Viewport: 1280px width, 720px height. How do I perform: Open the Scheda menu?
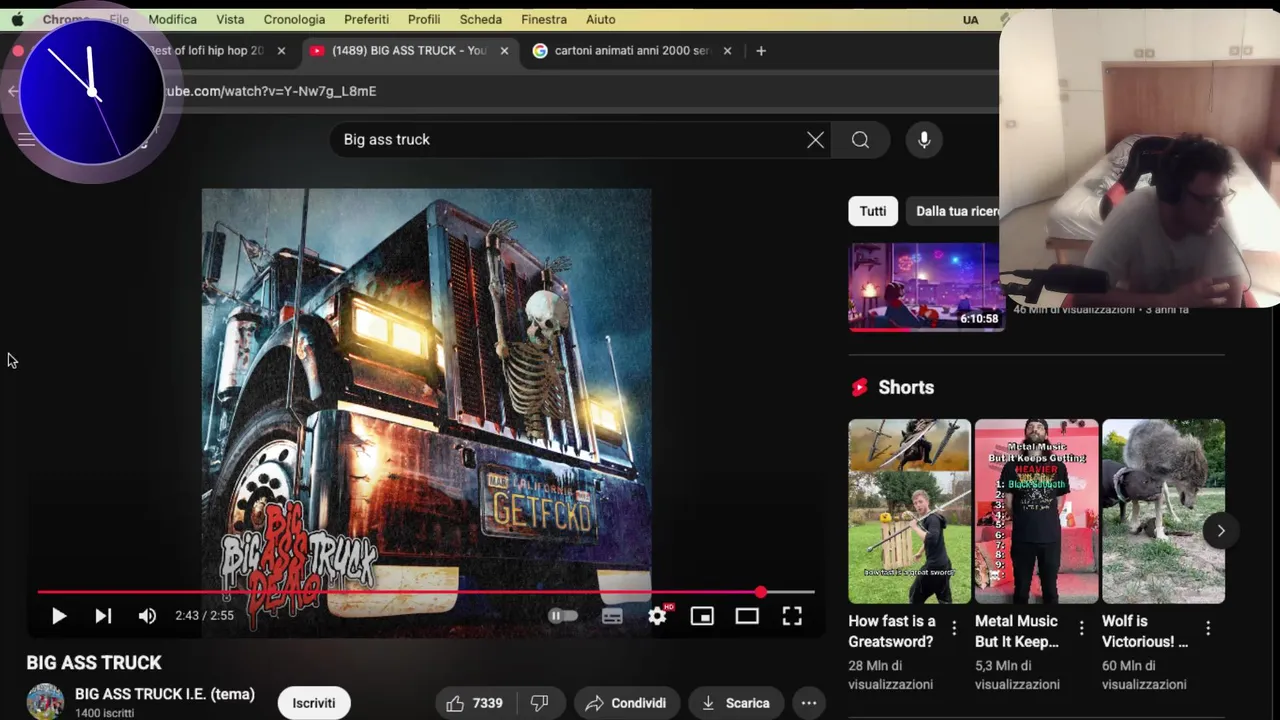tap(481, 19)
